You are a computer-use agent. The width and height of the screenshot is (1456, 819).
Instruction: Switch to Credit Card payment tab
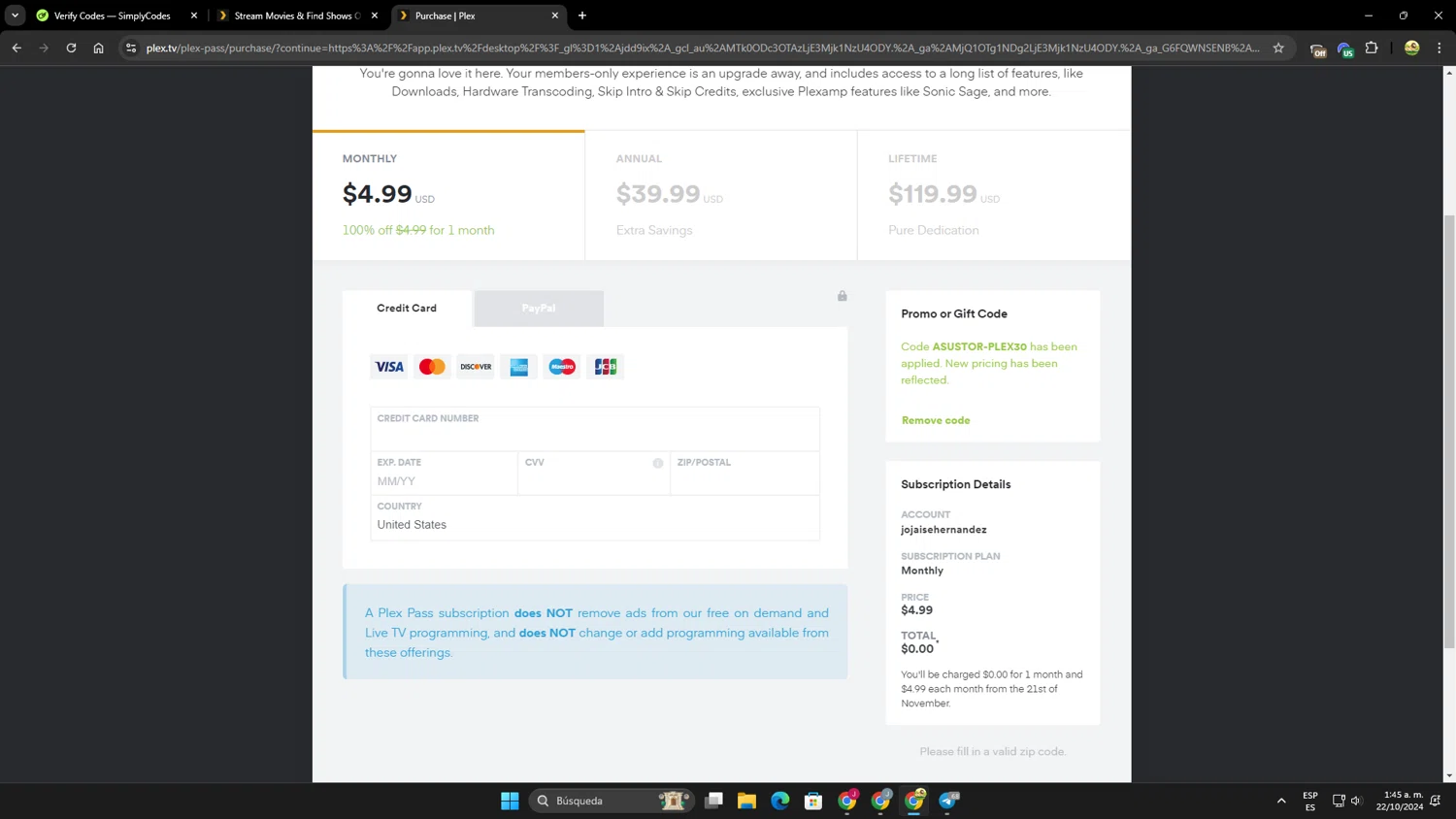click(x=407, y=309)
